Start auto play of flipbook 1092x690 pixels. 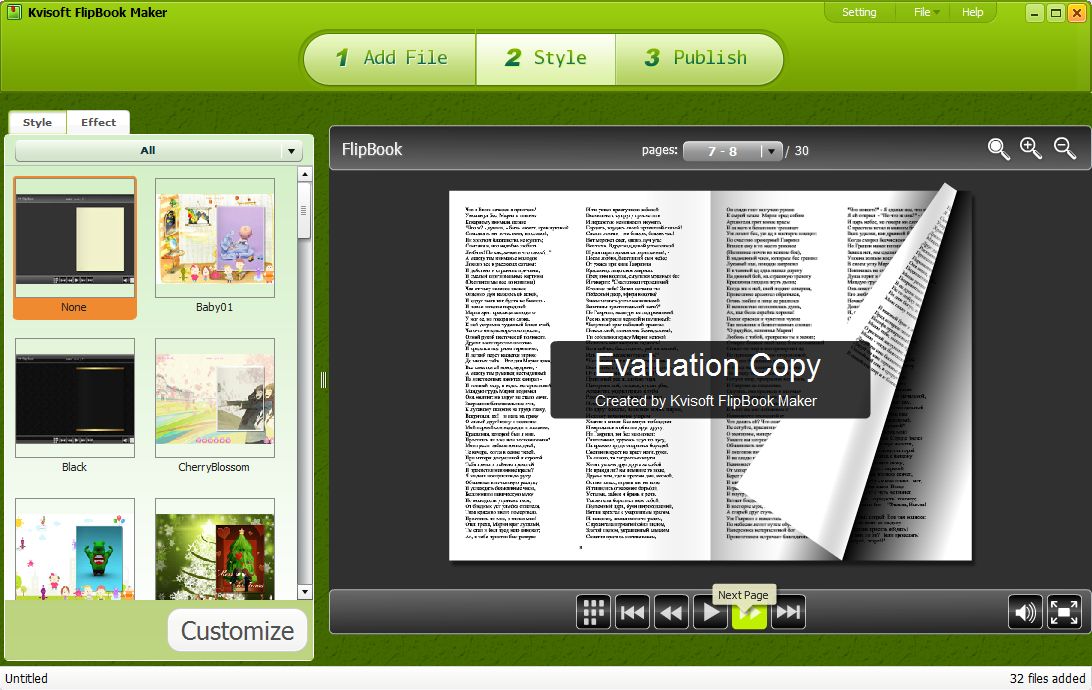pos(710,612)
